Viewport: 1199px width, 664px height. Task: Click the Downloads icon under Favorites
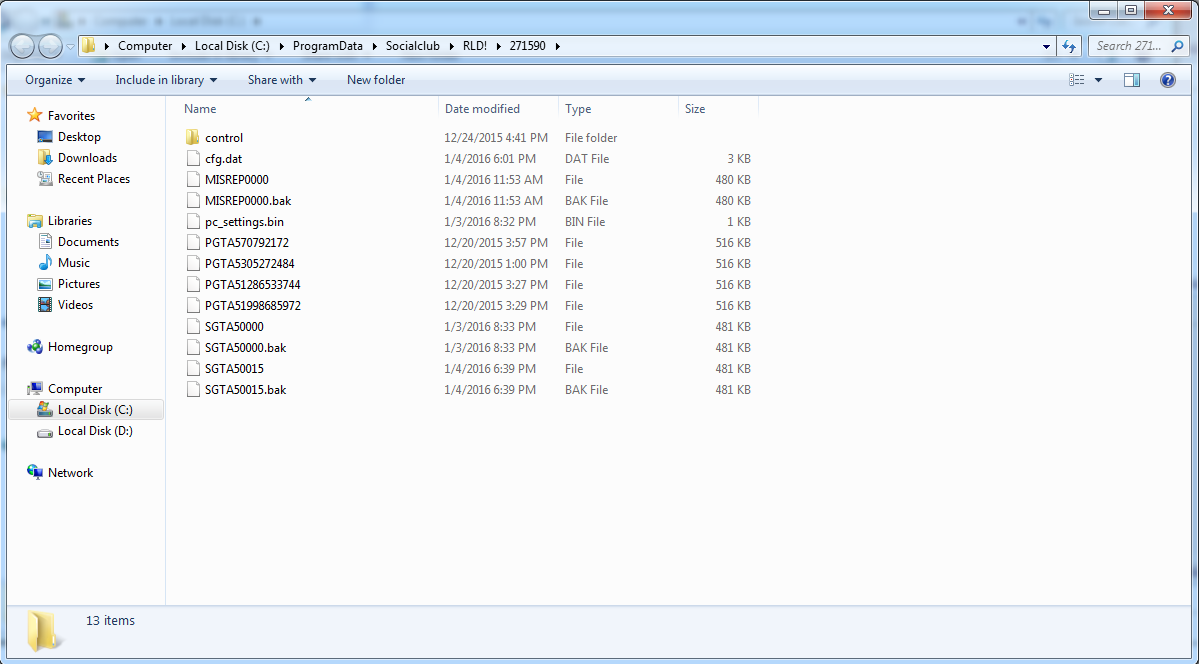pos(45,158)
